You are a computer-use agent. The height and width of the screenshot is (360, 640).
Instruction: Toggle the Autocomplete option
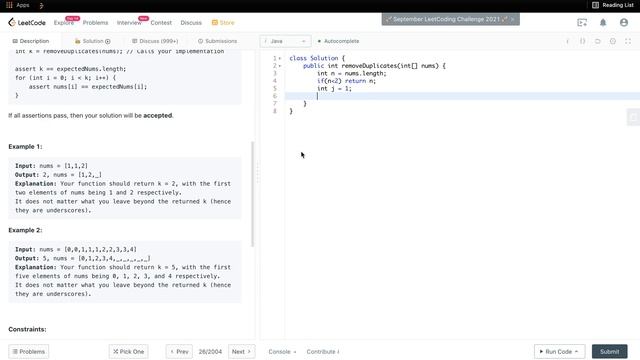pos(338,41)
